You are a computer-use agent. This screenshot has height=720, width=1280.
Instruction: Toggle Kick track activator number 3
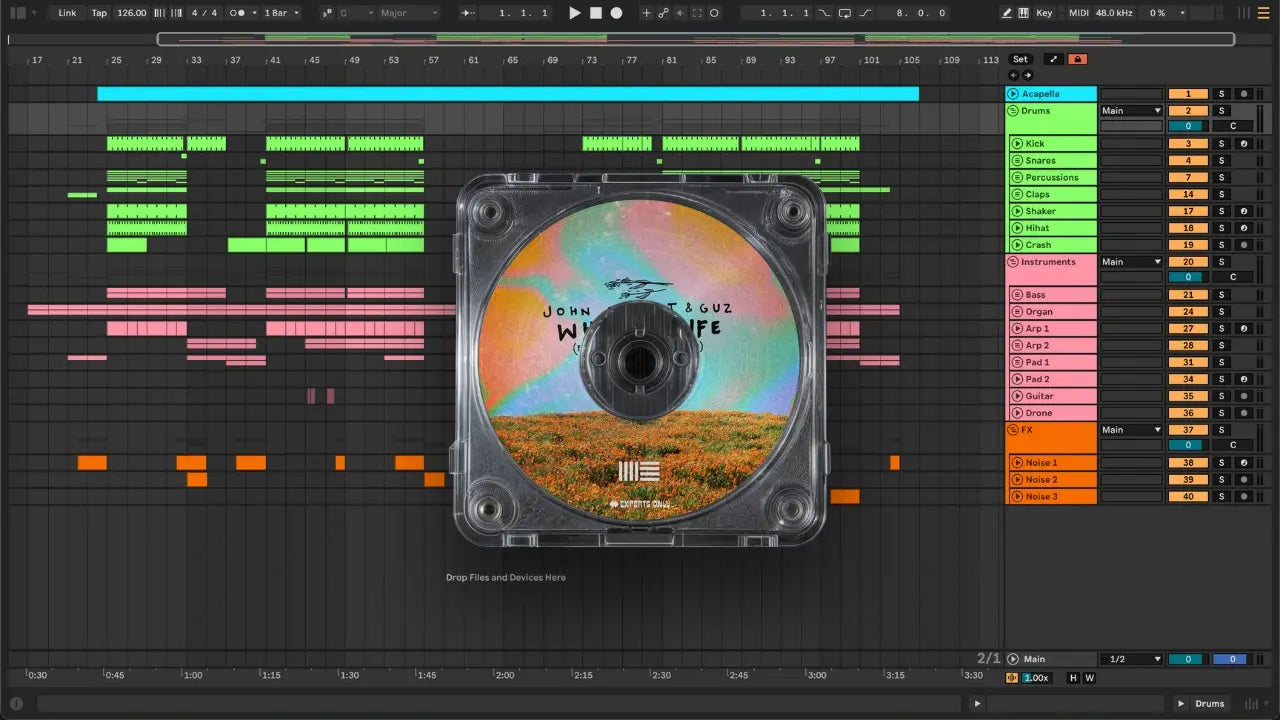pyautogui.click(x=1188, y=144)
